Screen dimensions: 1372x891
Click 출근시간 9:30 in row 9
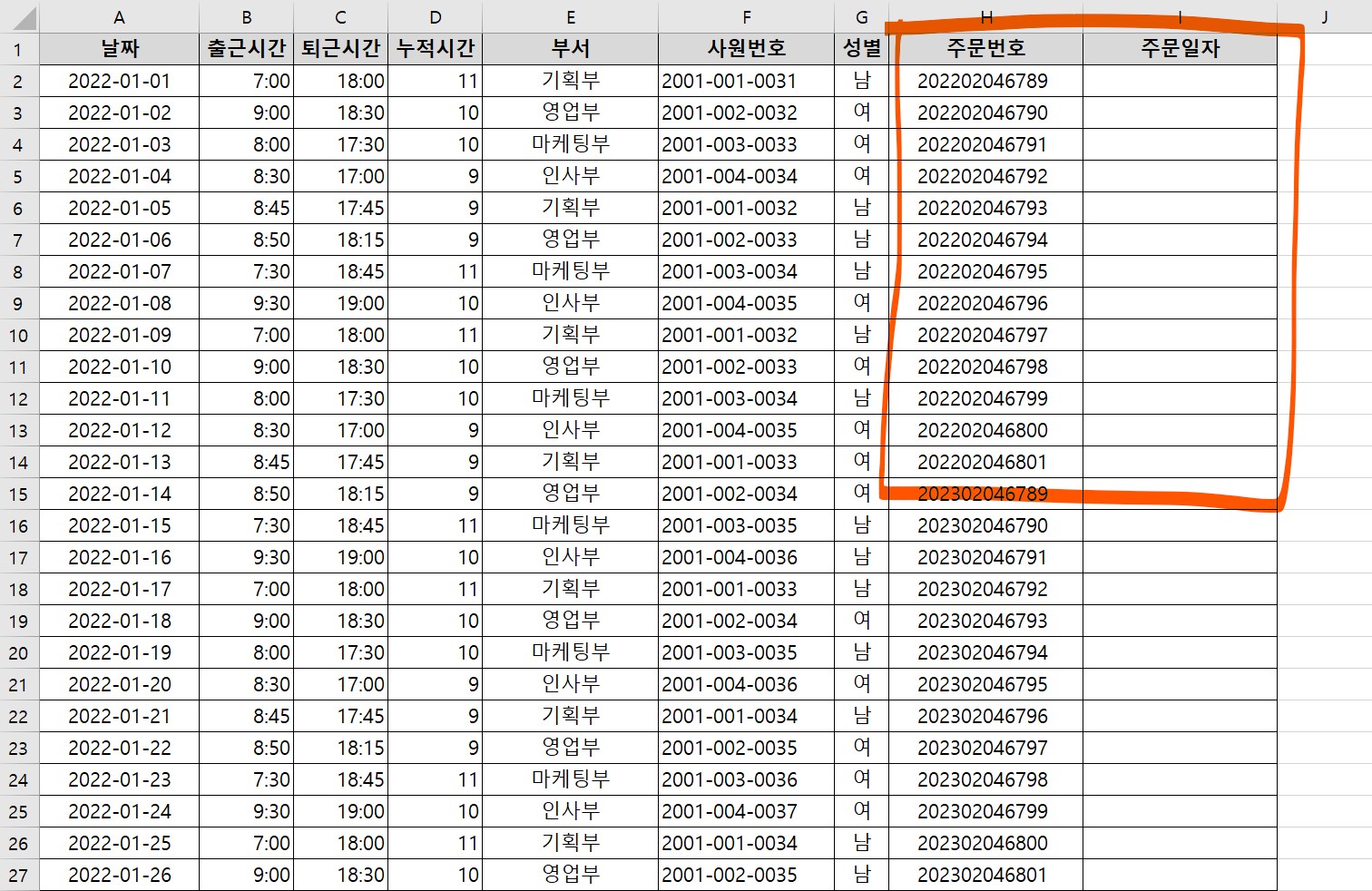247,304
